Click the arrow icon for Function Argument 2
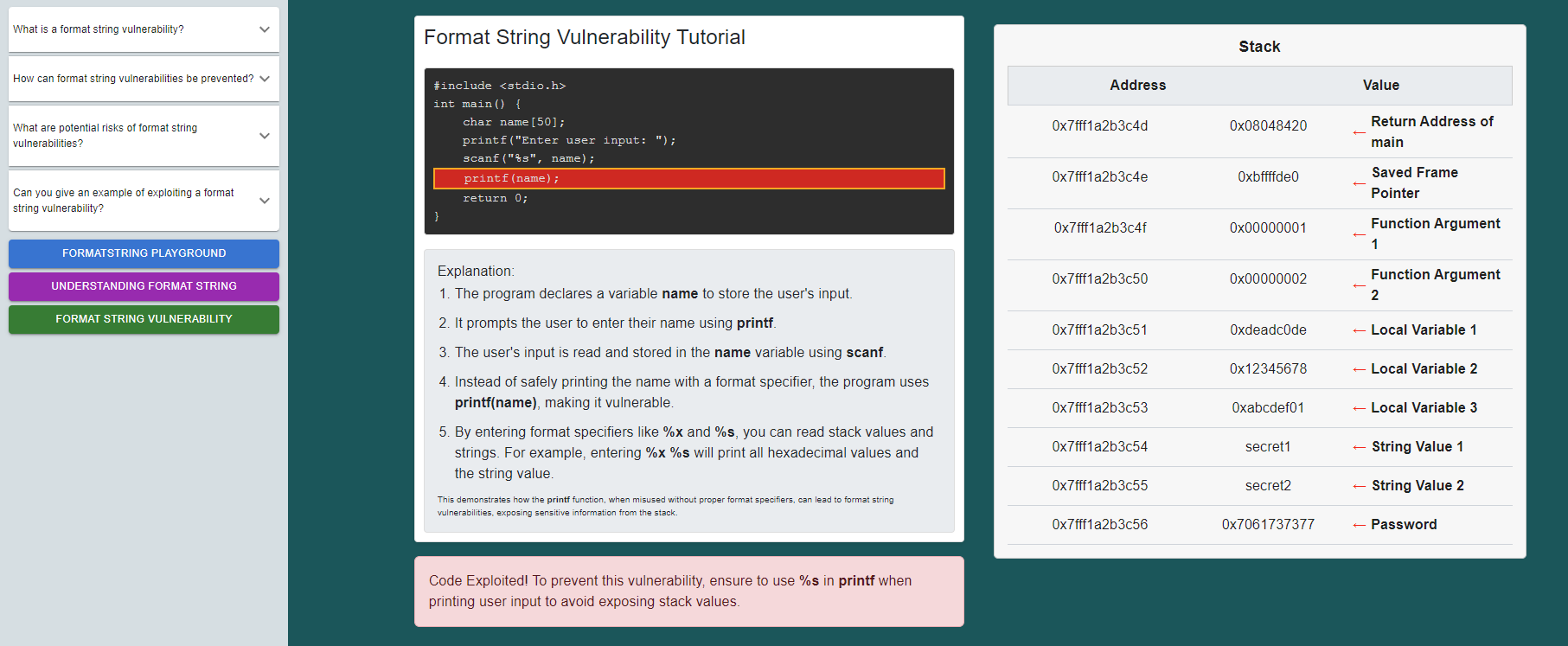Image resolution: width=1568 pixels, height=646 pixels. [x=1359, y=285]
